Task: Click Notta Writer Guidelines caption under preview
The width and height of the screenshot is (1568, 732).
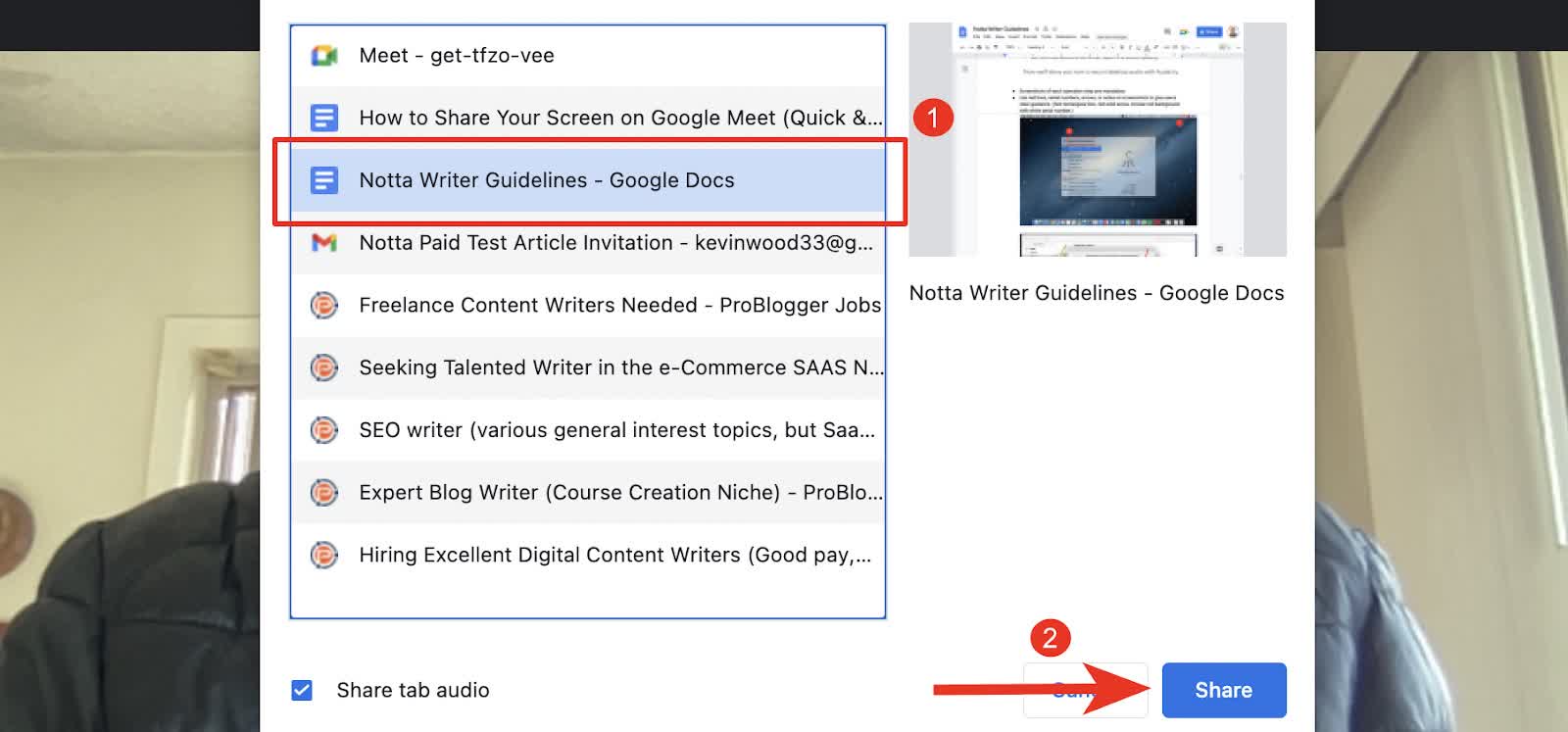Action: [x=1097, y=293]
